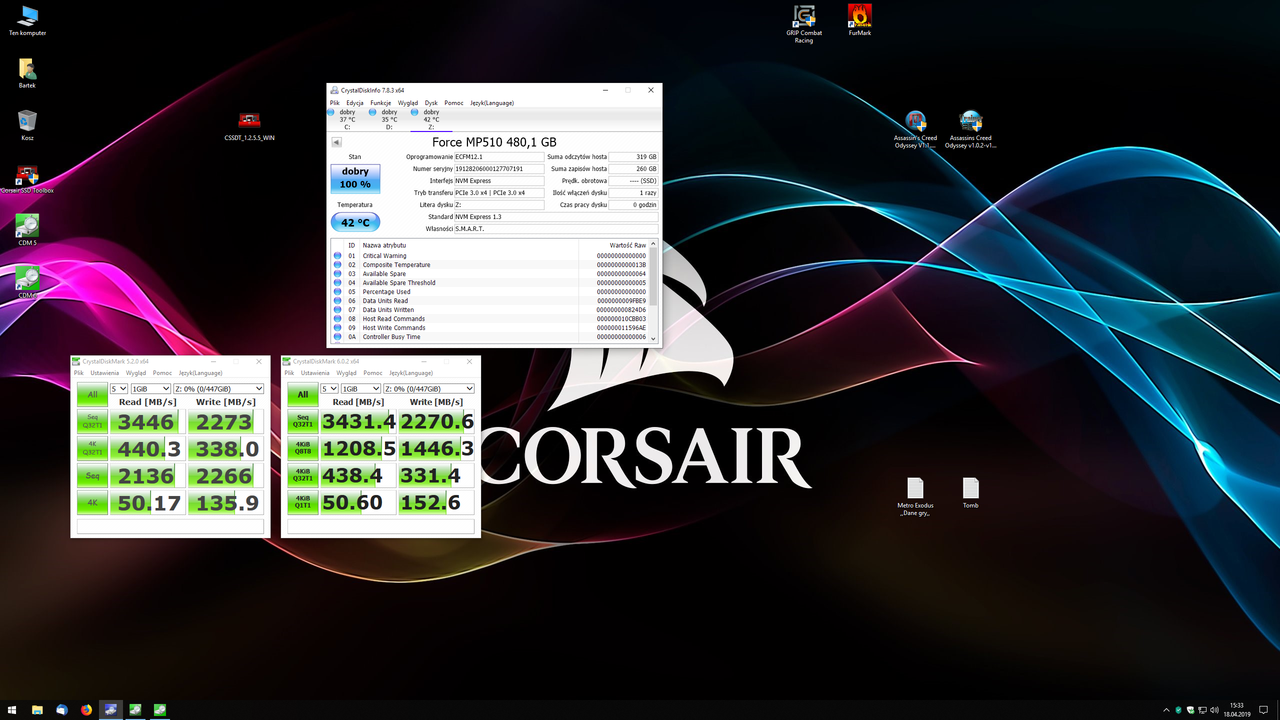Open the Tomb file icon
The width and height of the screenshot is (1280, 720).
971,493
